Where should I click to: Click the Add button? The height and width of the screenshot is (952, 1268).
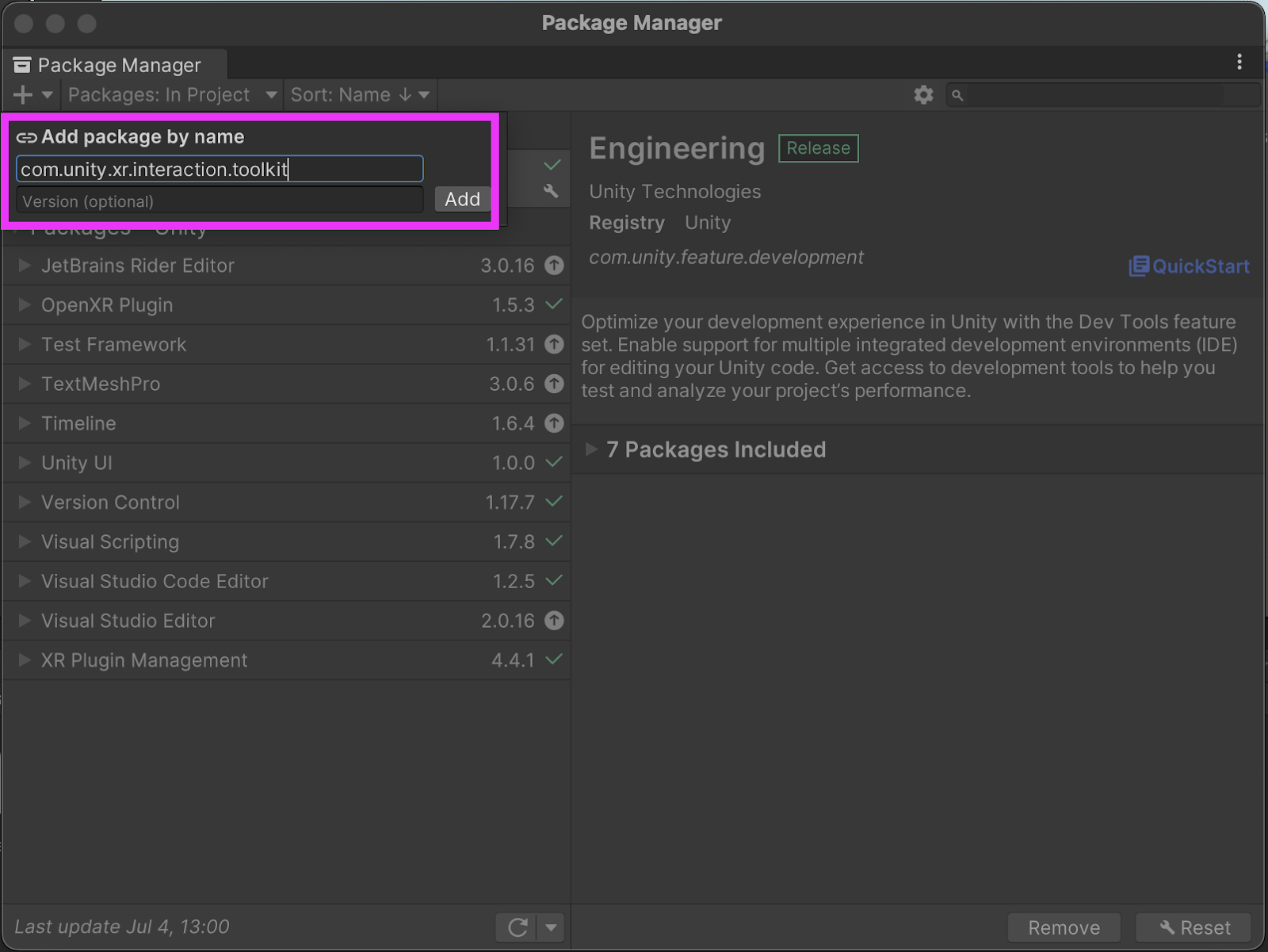pyautogui.click(x=462, y=199)
